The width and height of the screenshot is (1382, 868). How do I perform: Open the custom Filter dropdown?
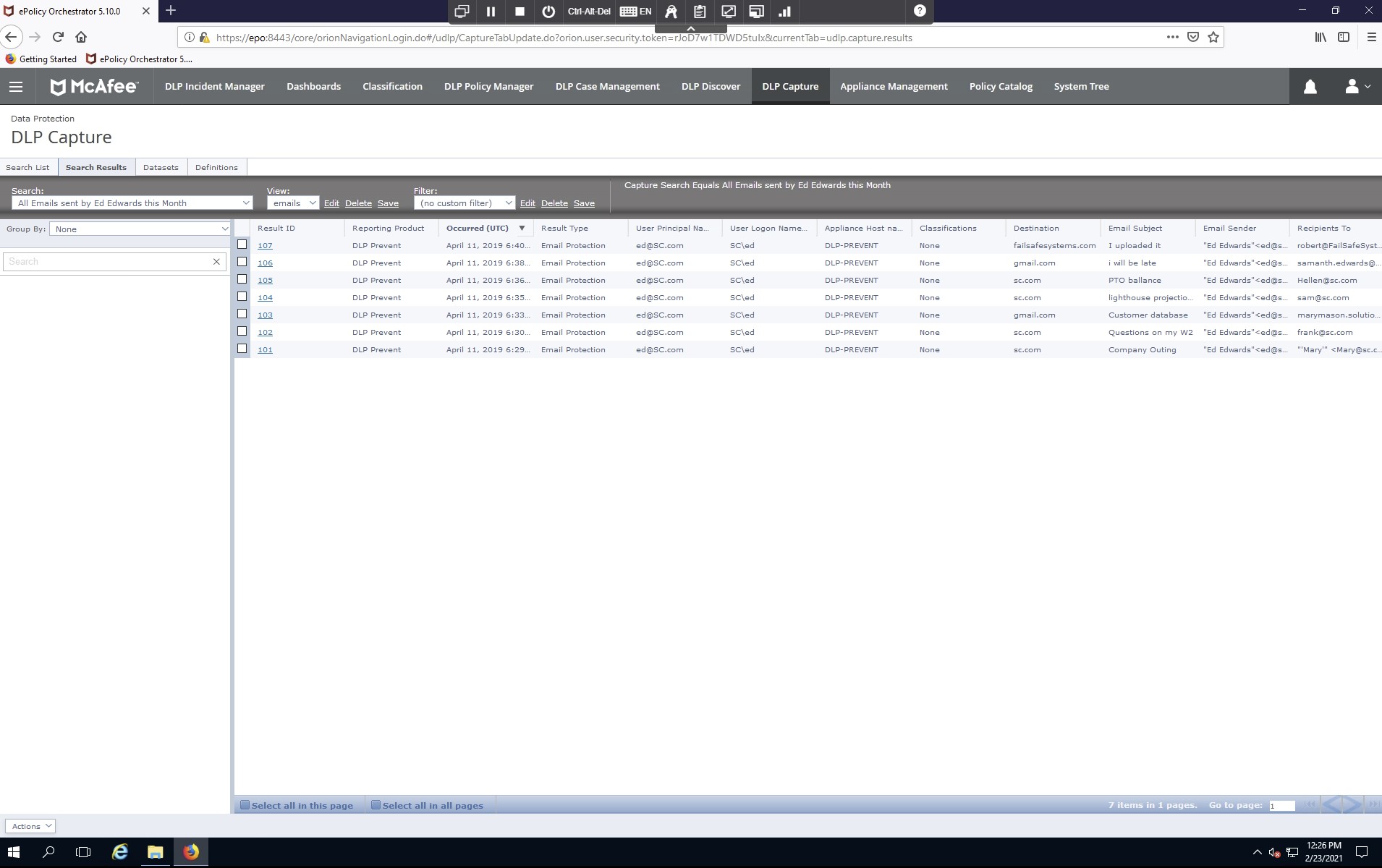pyautogui.click(x=465, y=203)
